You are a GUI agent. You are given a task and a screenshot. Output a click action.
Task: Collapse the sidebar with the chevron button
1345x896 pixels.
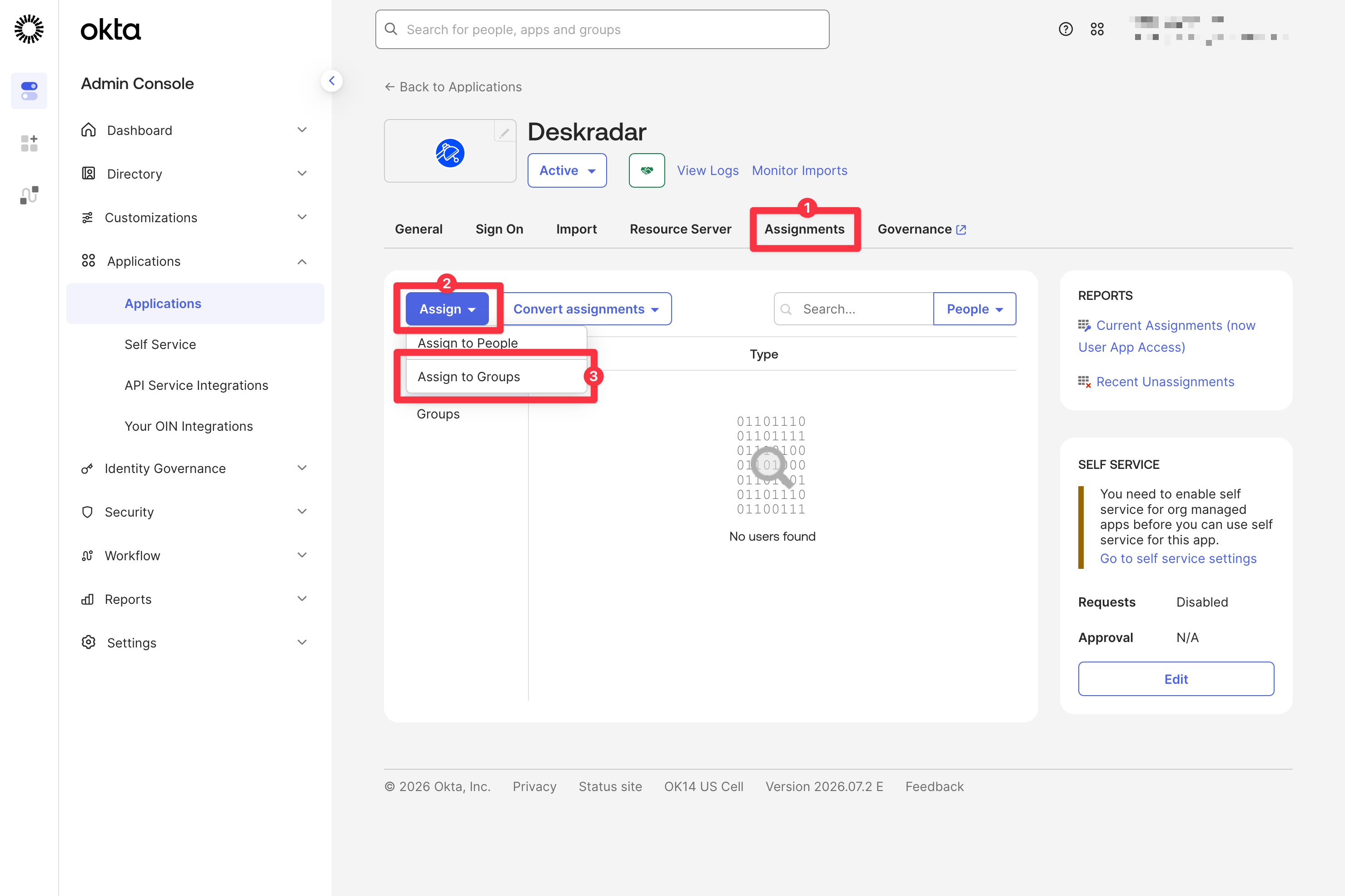(x=331, y=80)
